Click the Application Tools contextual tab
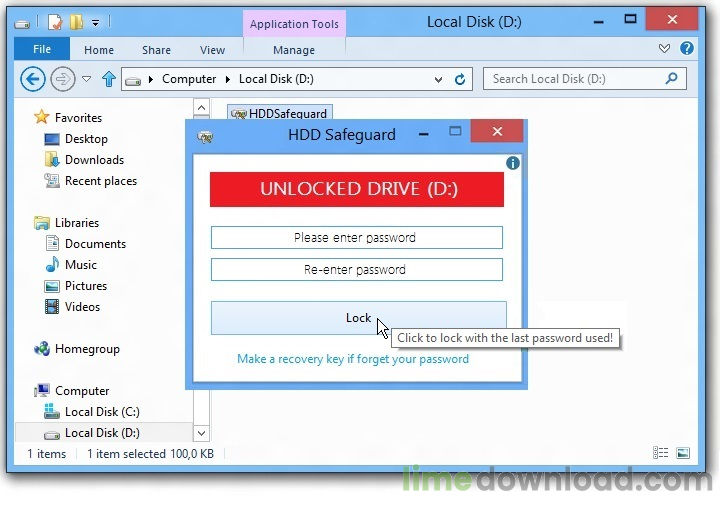The height and width of the screenshot is (510, 720). pos(294,24)
